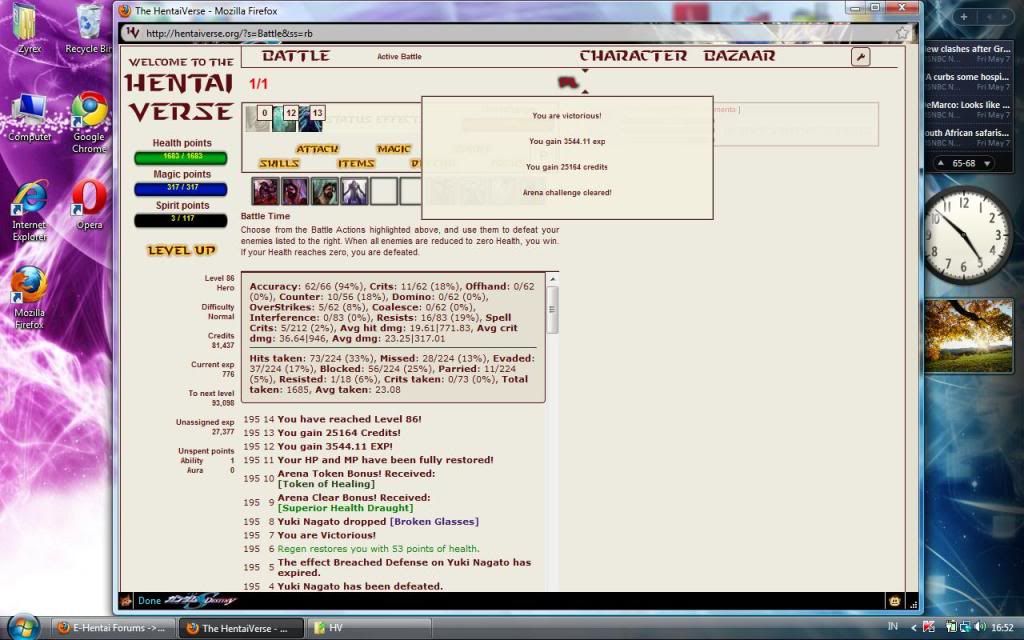Click the Magic points bar

(181, 188)
